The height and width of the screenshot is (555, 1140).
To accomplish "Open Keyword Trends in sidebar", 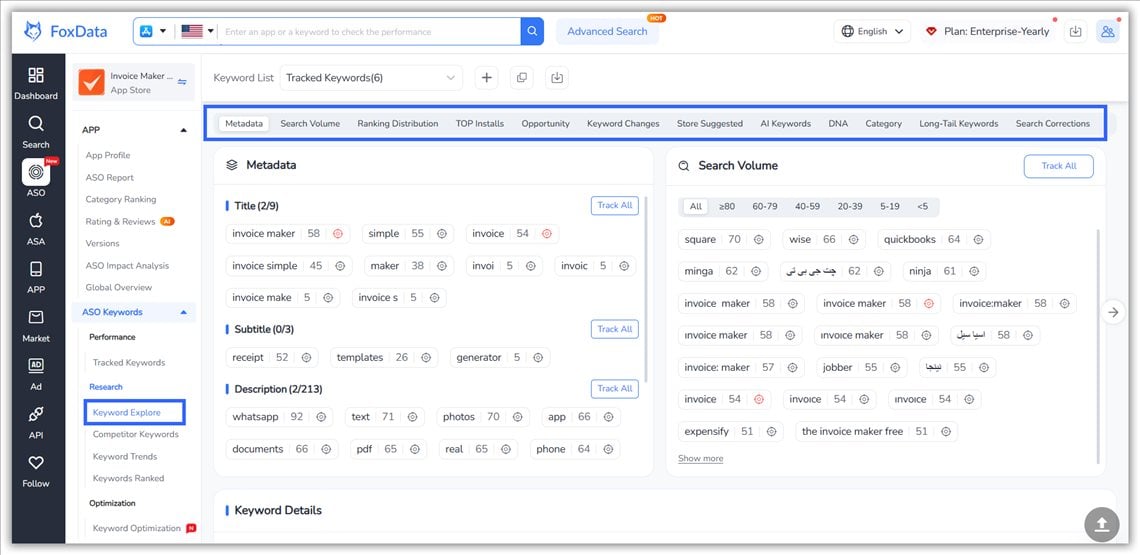I will 125,456.
